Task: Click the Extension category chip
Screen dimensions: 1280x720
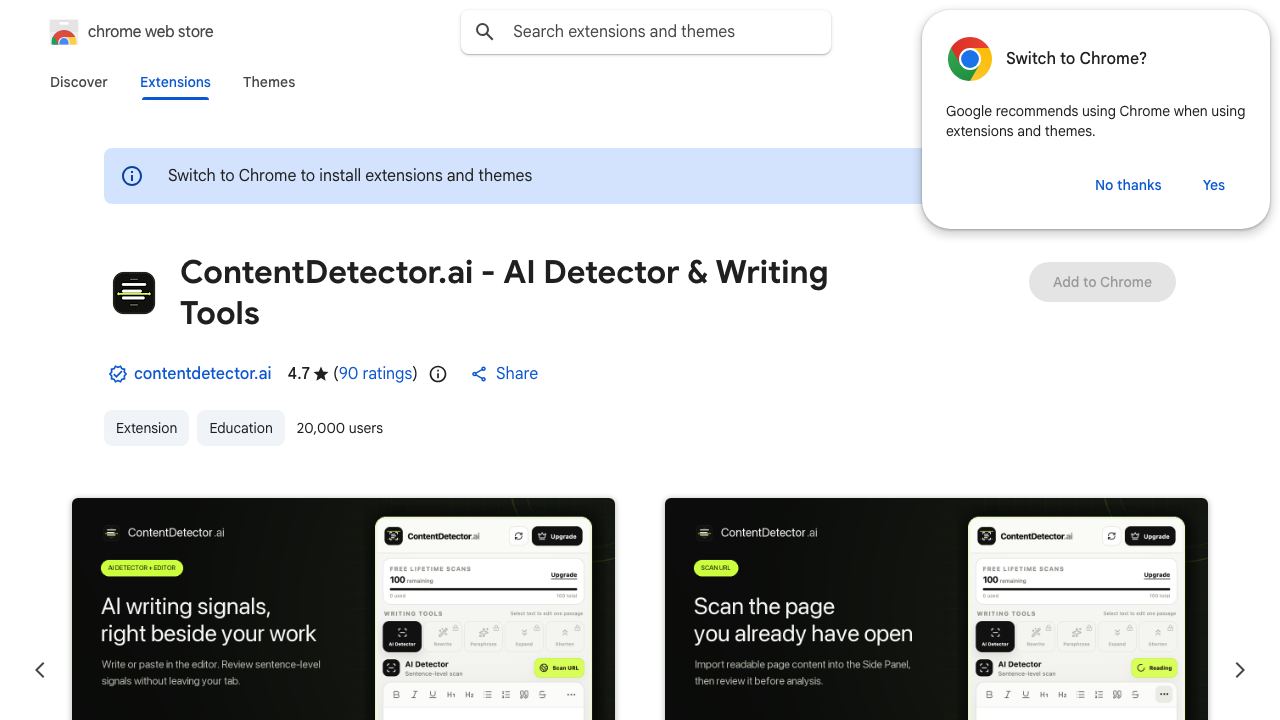Action: (x=146, y=428)
